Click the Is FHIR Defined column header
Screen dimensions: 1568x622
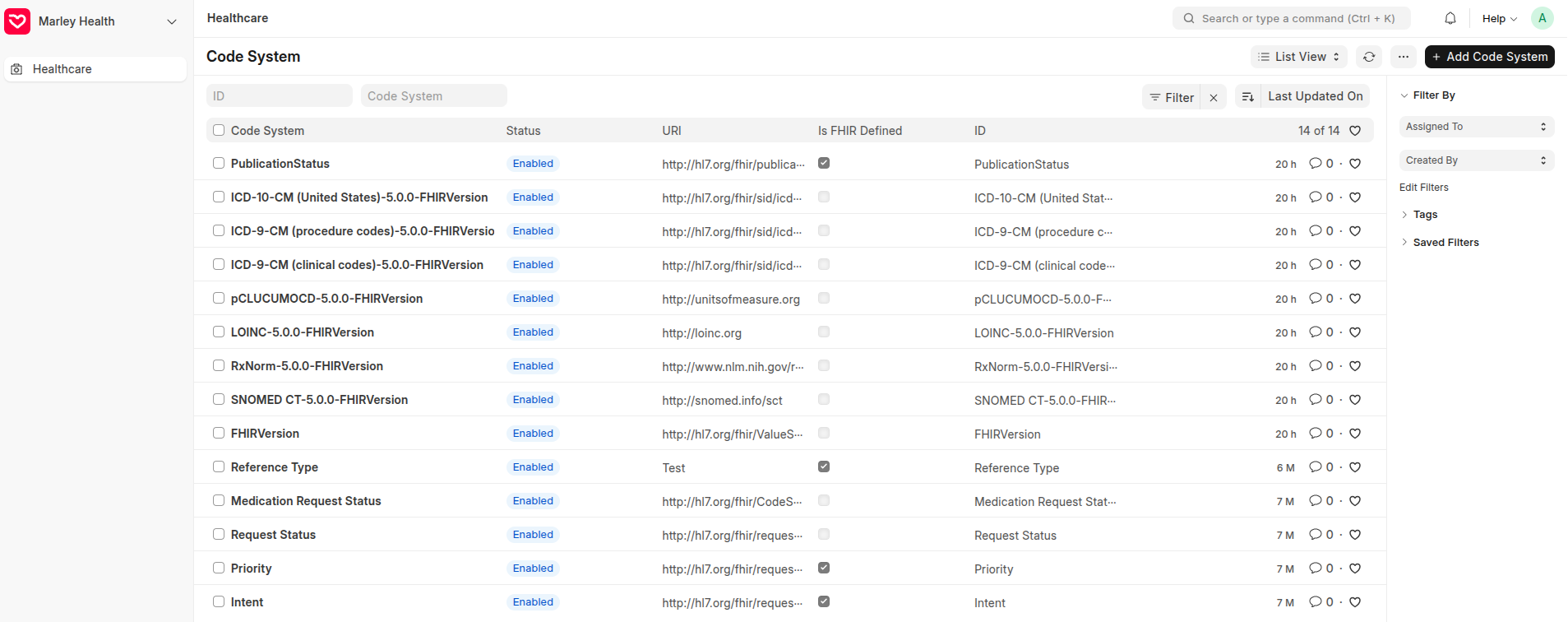[x=860, y=131]
